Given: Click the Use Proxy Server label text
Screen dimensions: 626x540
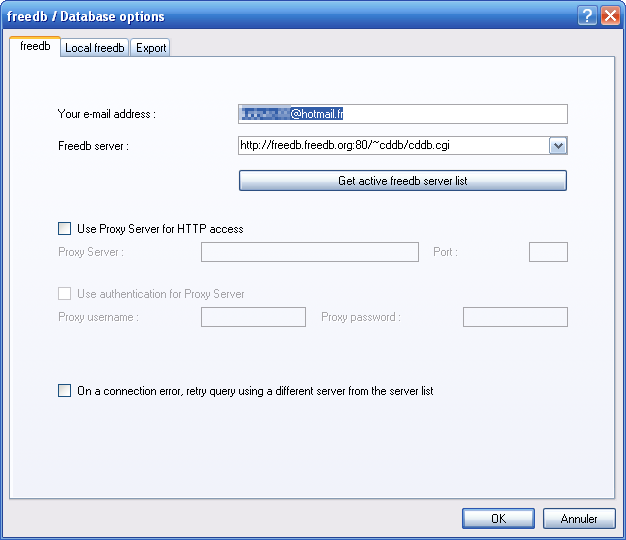Looking at the screenshot, I should click(160, 229).
